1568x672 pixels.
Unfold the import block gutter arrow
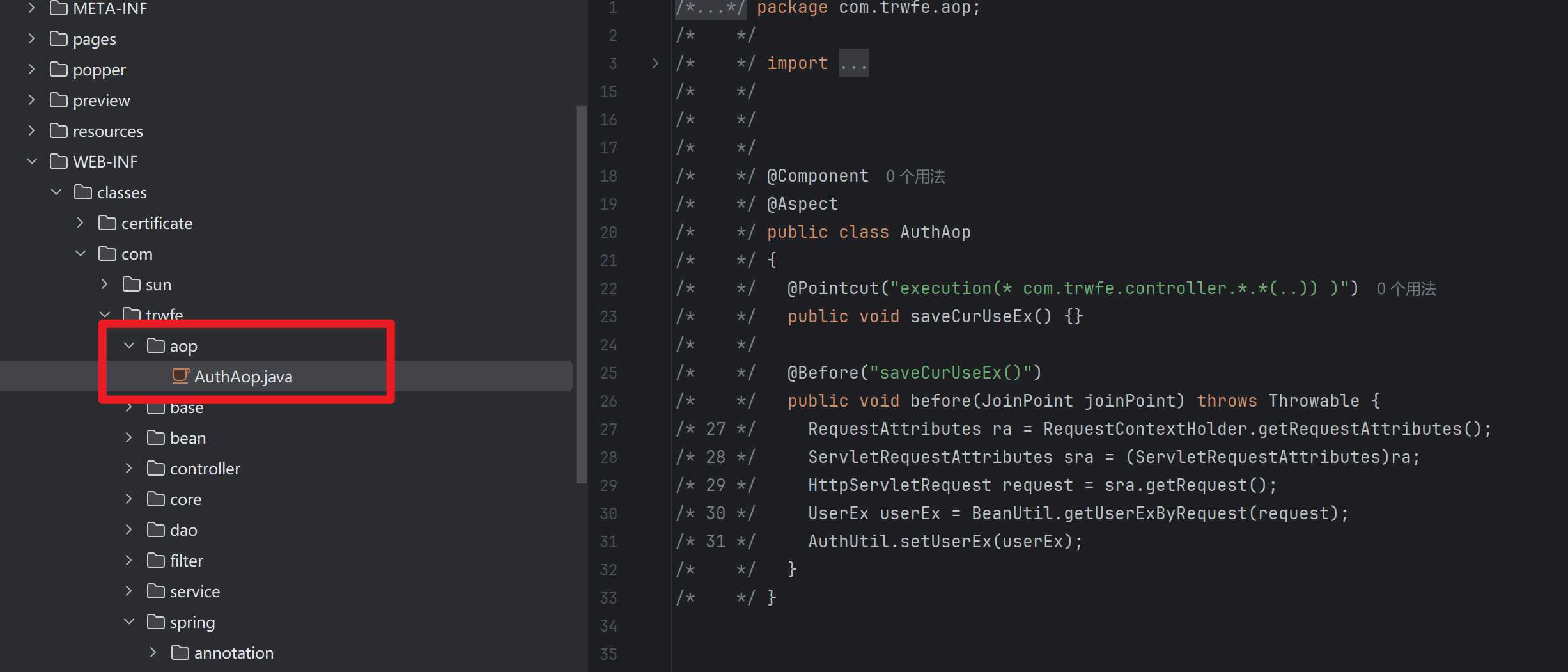coord(655,63)
